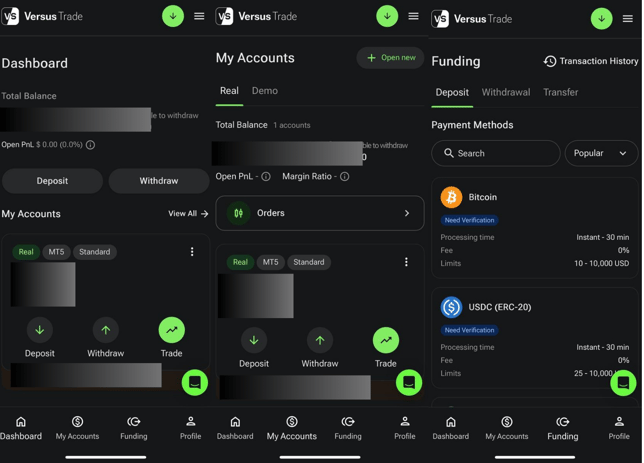644x463 pixels.
Task: Select the Deposit funding tab
Action: (x=452, y=92)
